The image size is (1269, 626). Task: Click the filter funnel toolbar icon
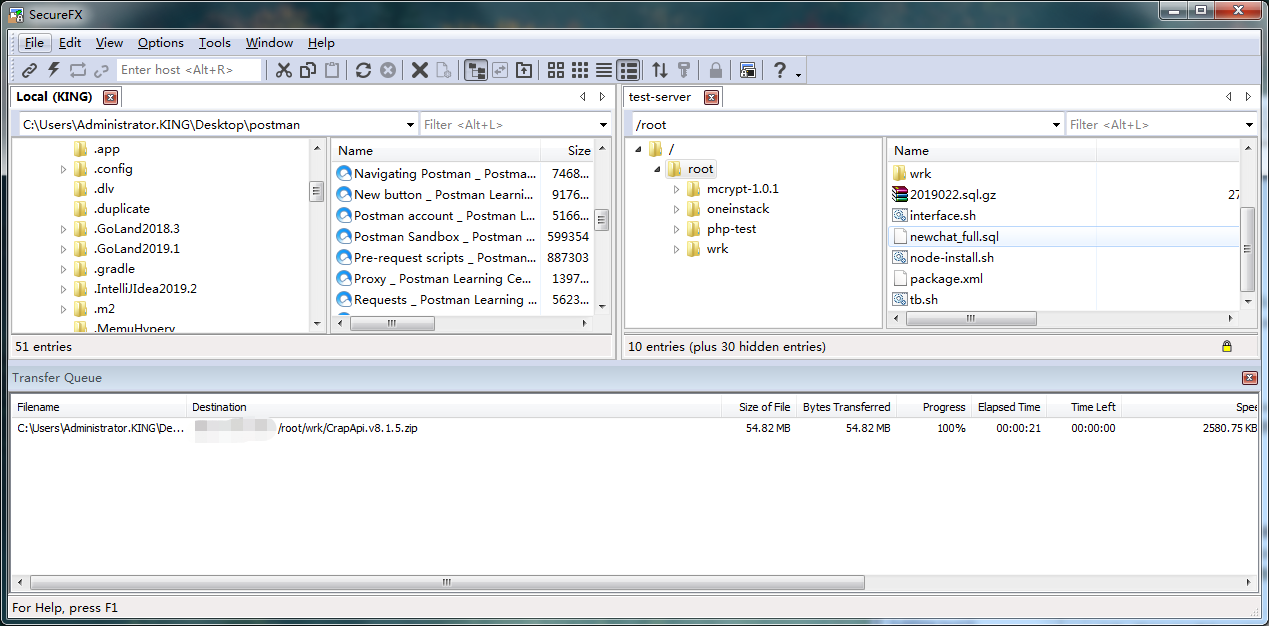(x=684, y=70)
